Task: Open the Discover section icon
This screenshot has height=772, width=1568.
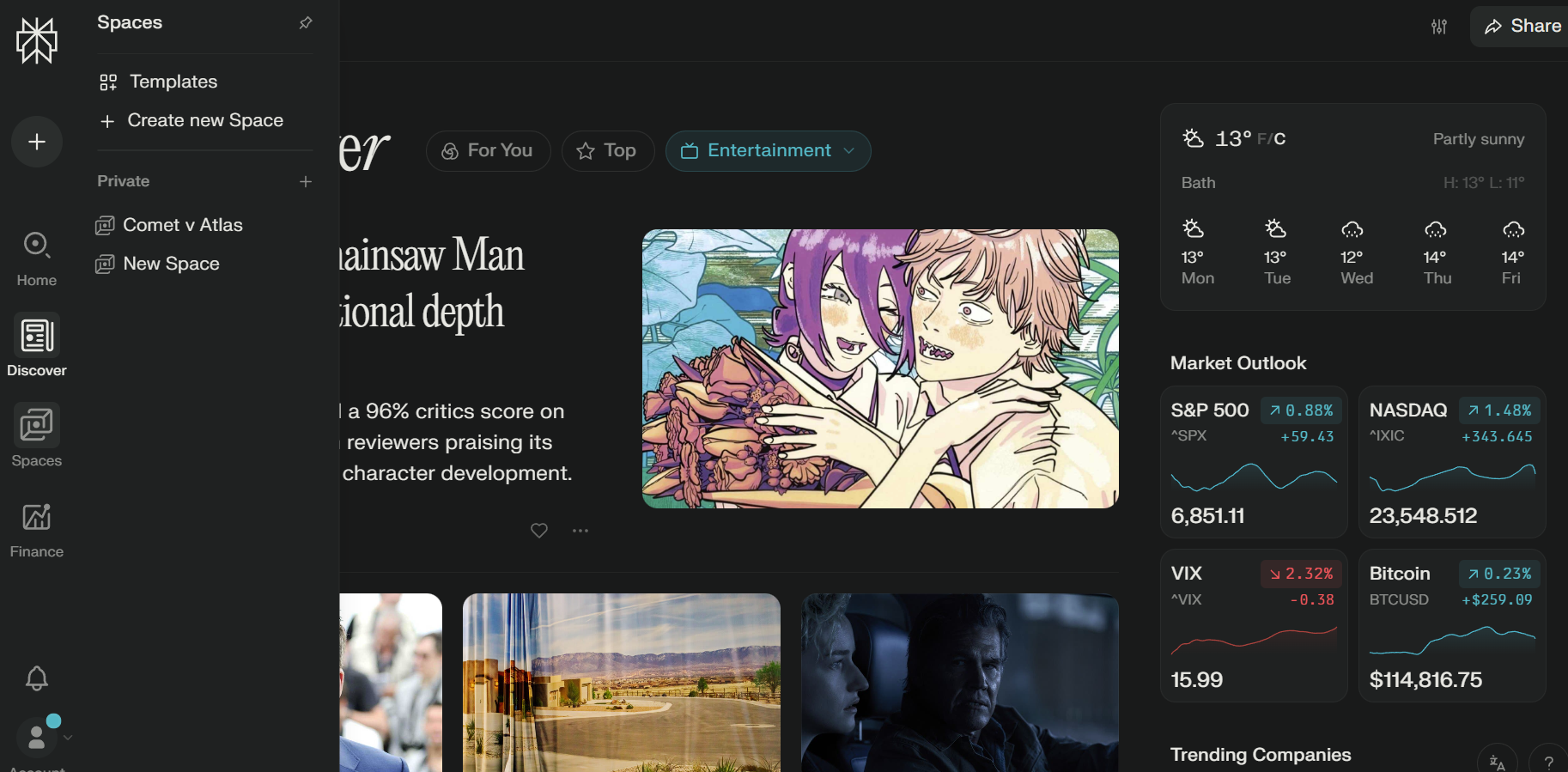Action: (37, 336)
